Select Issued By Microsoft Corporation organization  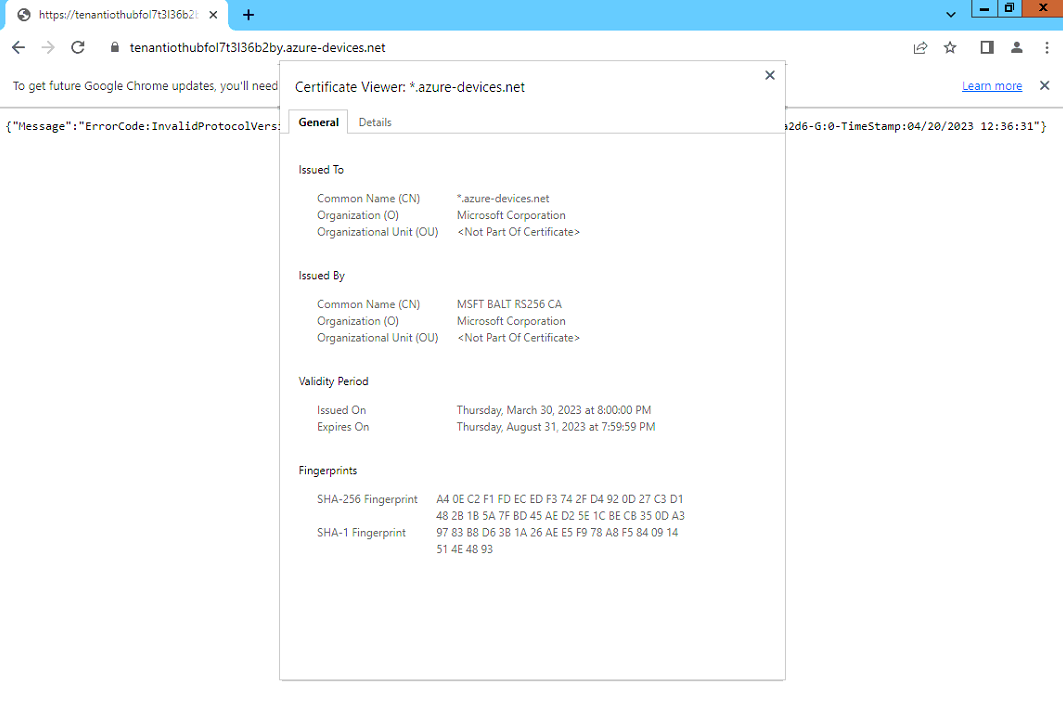[x=511, y=321]
